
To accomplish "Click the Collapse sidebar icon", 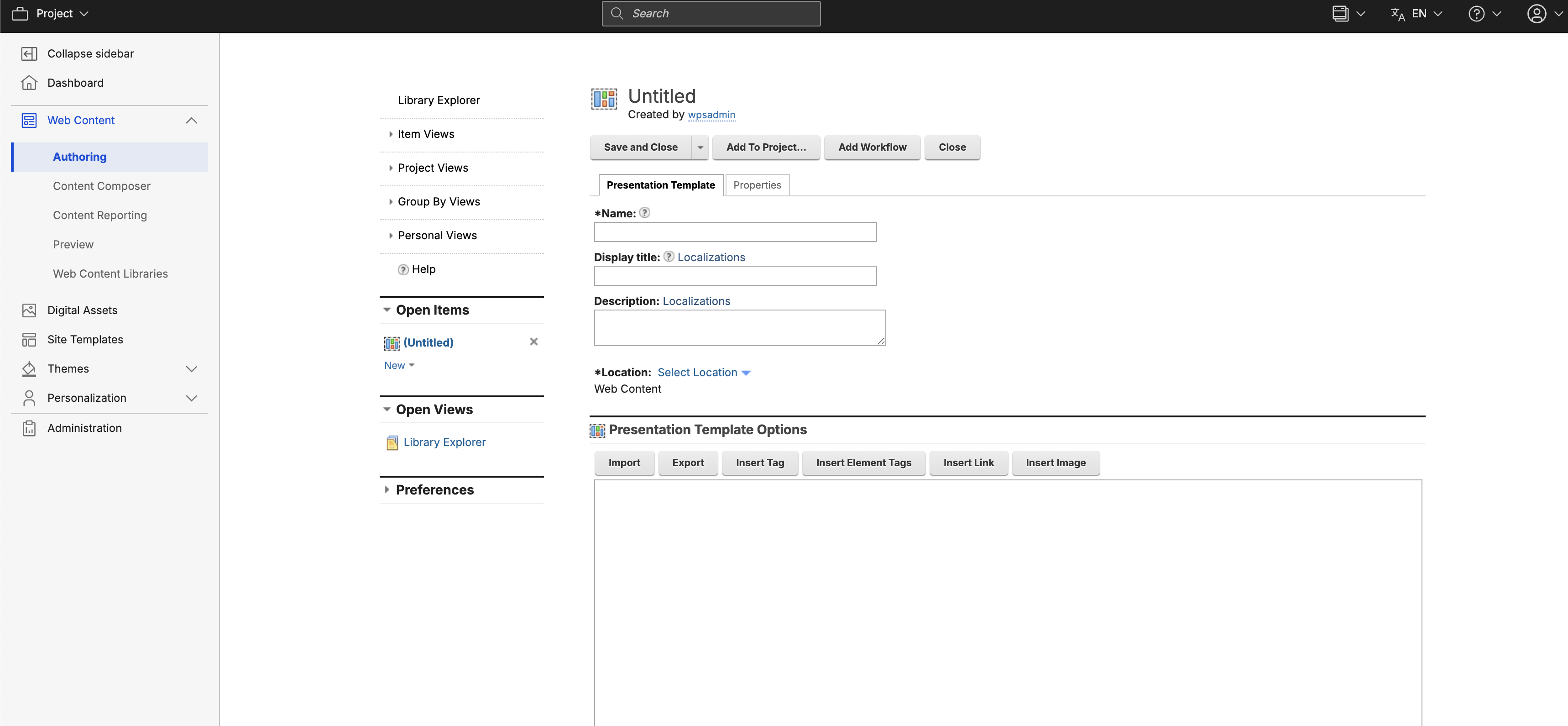I will (x=29, y=53).
